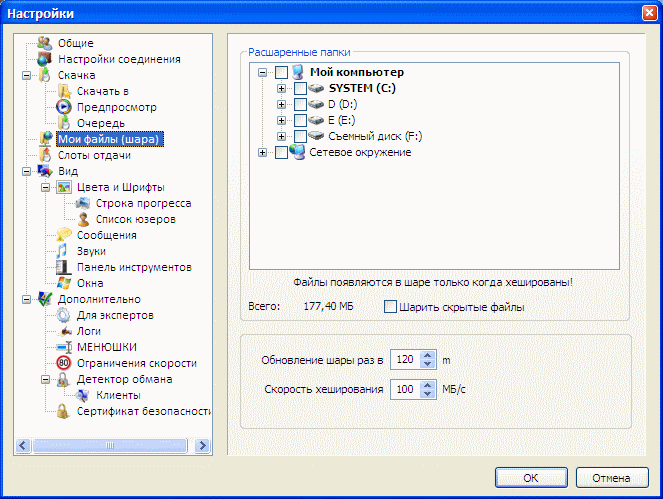Check the E (E:) drive checkbox

(x=300, y=121)
